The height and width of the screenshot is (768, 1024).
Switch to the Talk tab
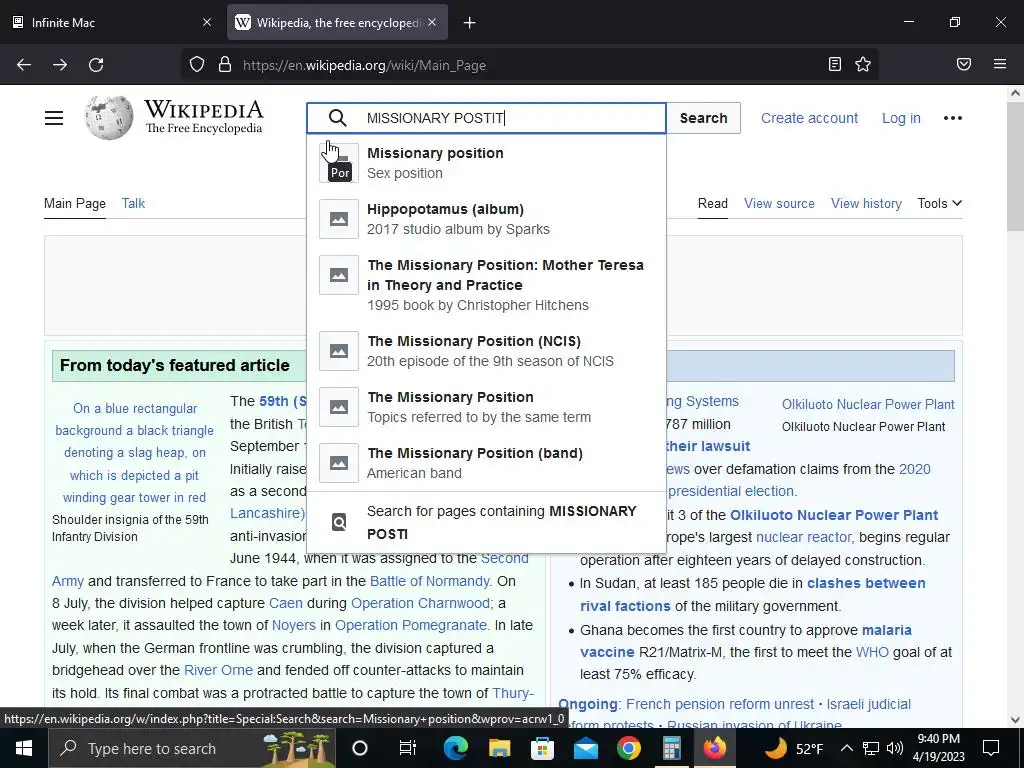coord(133,203)
